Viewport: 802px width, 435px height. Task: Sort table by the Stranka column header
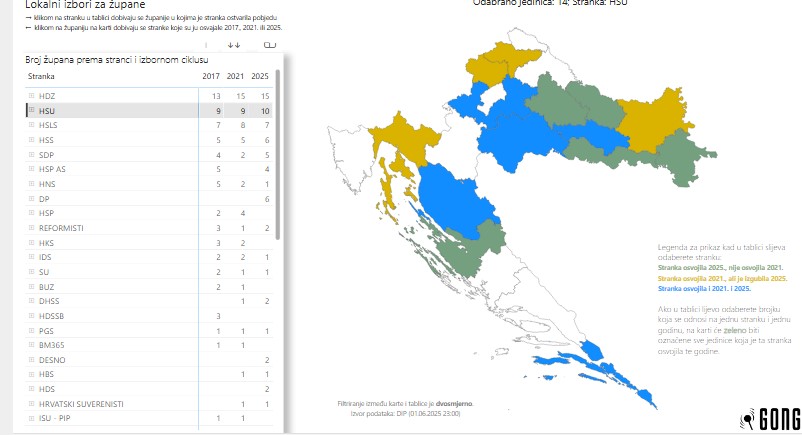(x=42, y=75)
